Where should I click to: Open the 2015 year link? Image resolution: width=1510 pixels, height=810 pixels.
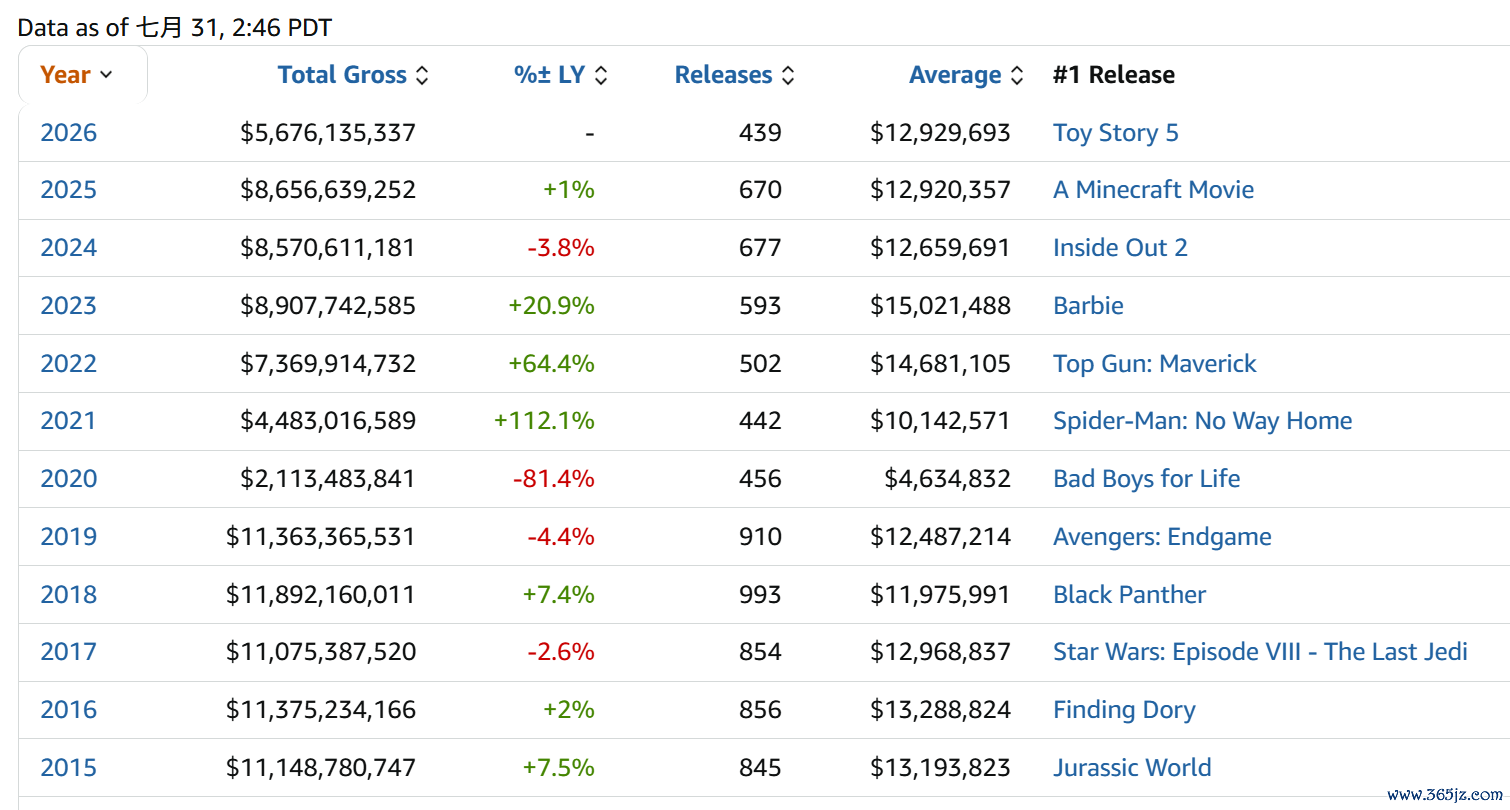point(69,768)
